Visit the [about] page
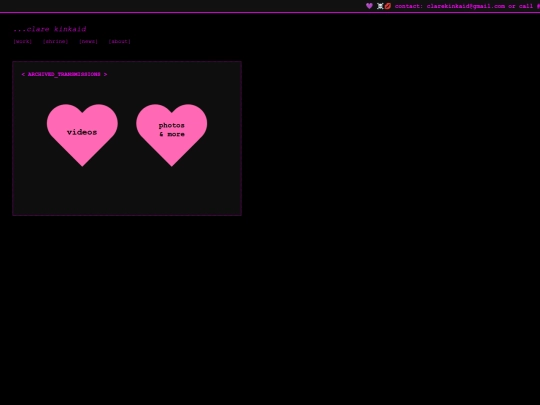 [120, 41]
